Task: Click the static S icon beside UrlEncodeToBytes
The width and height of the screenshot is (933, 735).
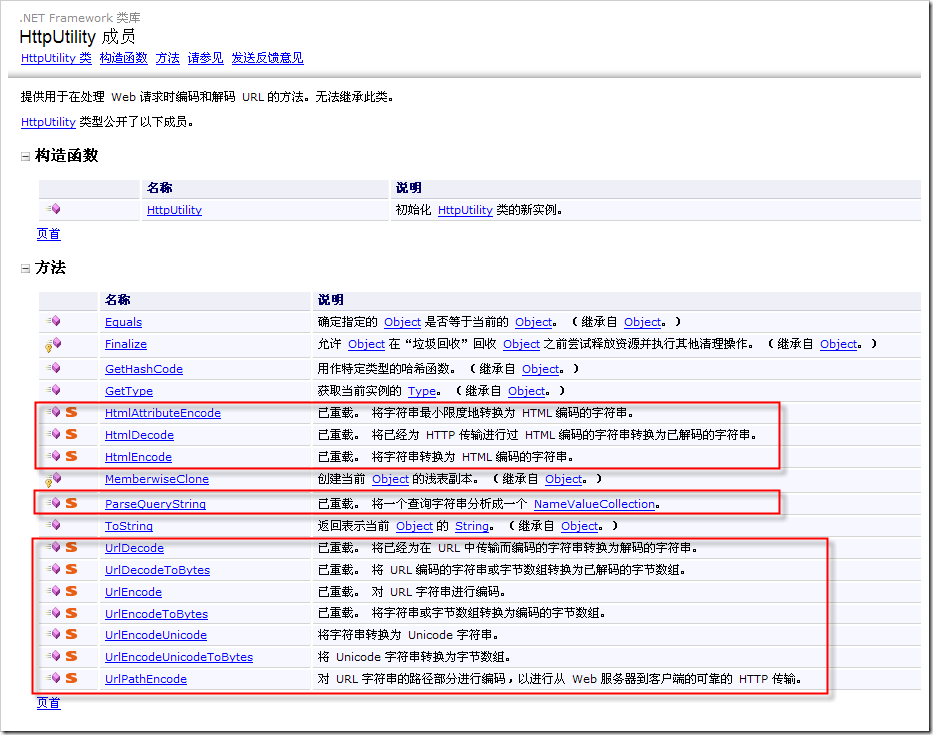Action: click(x=71, y=612)
